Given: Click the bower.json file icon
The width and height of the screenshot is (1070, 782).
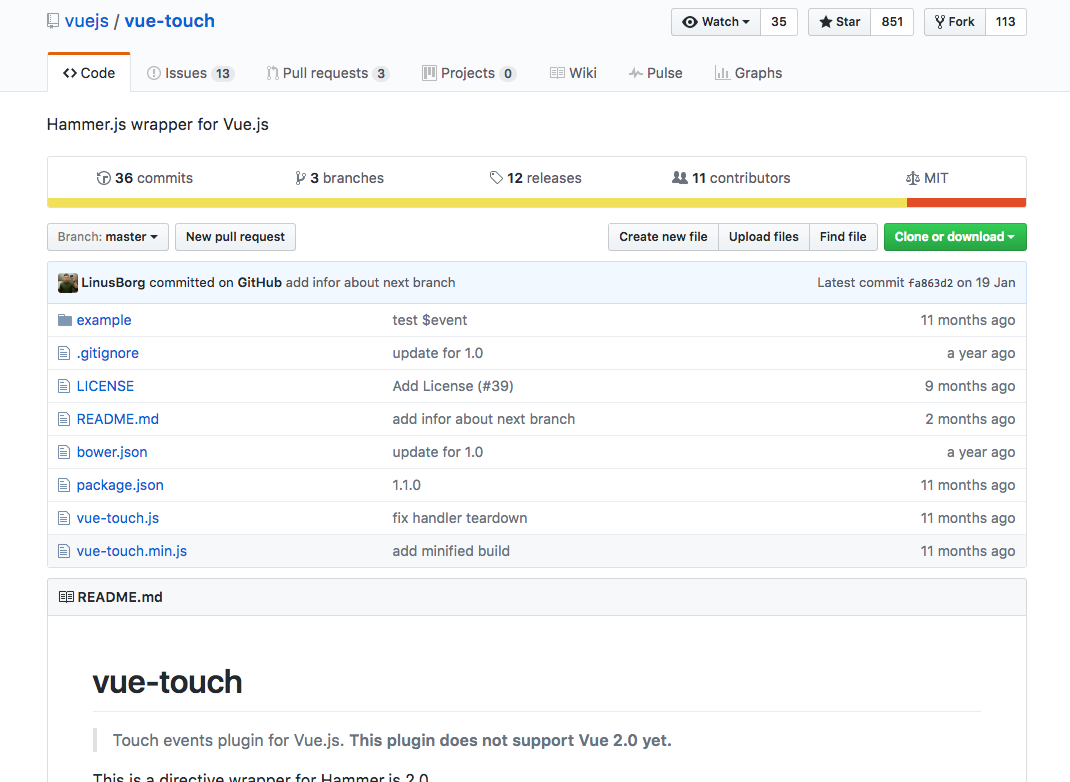Looking at the screenshot, I should point(64,452).
